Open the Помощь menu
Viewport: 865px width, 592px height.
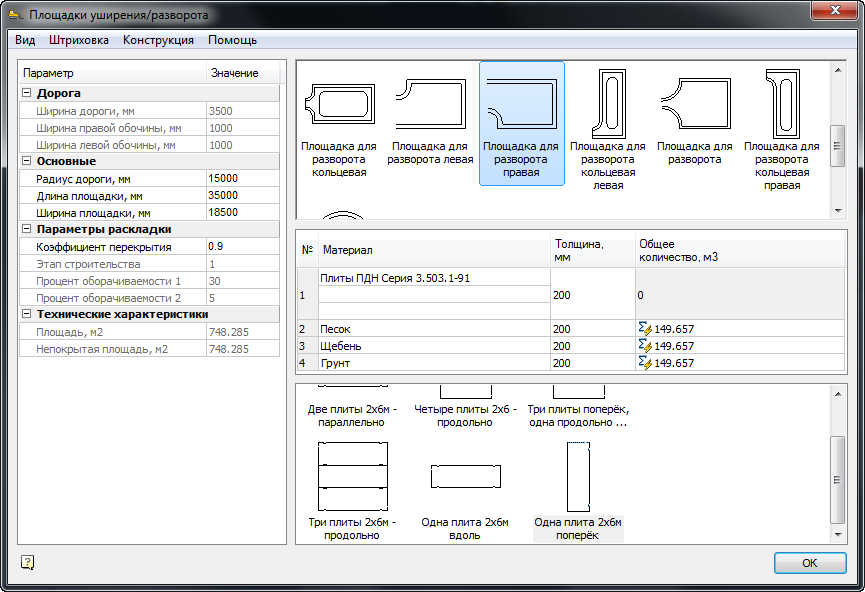click(x=232, y=40)
